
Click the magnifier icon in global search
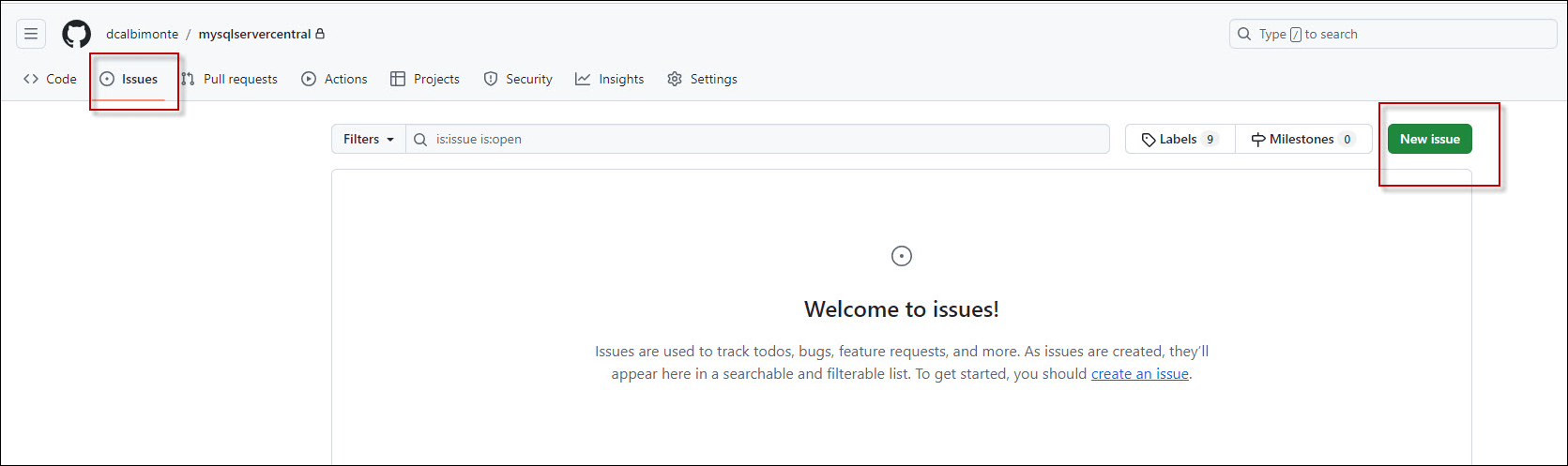tap(1244, 35)
